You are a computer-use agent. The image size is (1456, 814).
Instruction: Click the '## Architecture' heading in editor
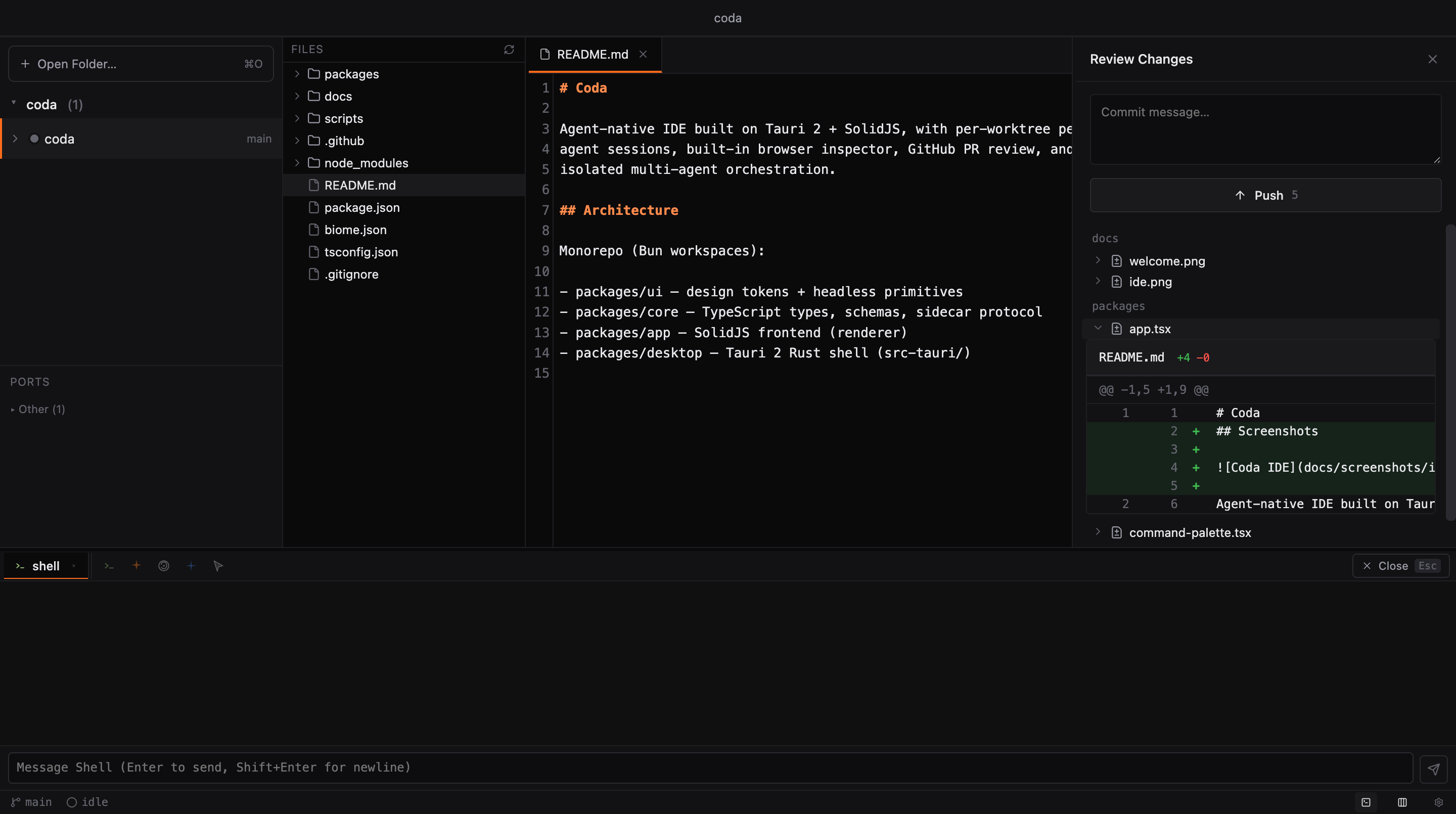(x=618, y=210)
